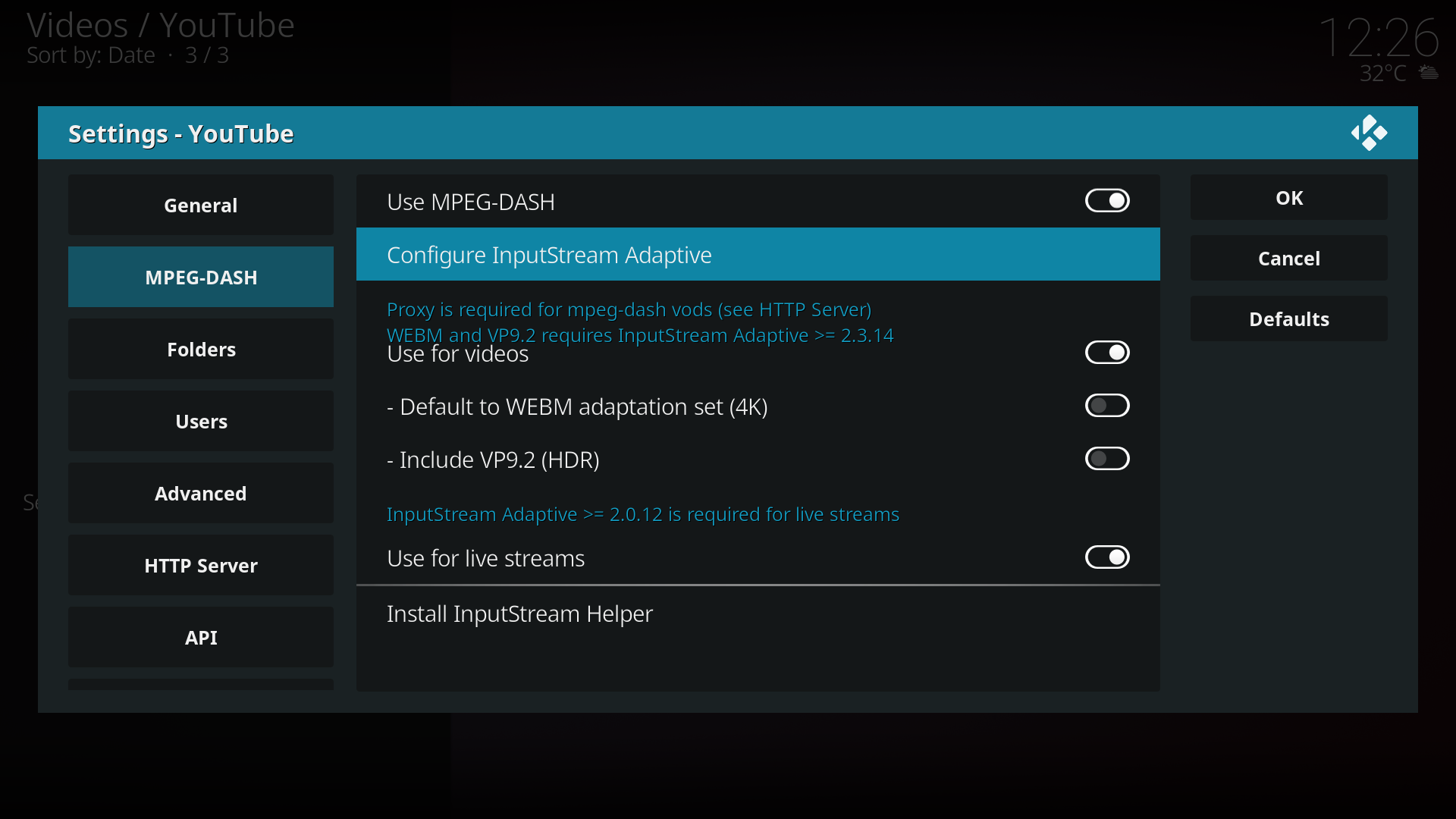Enable Include VP9.2 (HDR) switch
Viewport: 1456px width, 819px height.
click(1107, 459)
